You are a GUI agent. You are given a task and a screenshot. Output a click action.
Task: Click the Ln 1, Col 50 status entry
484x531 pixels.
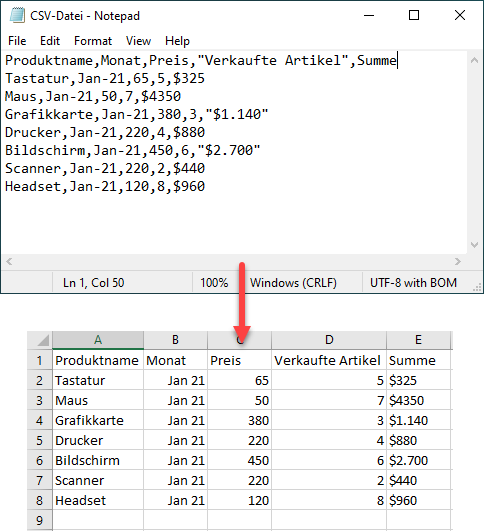tap(93, 282)
